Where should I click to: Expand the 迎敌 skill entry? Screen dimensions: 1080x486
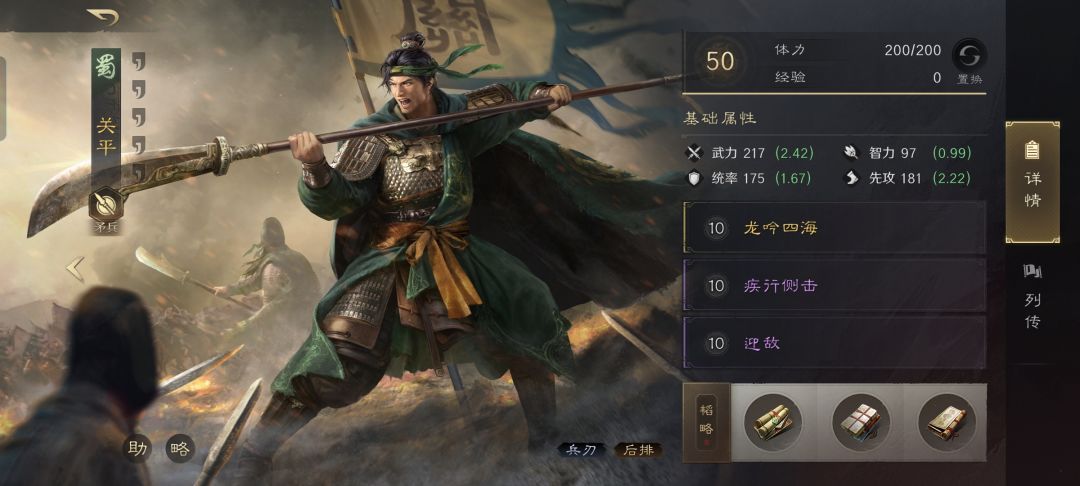pos(834,343)
